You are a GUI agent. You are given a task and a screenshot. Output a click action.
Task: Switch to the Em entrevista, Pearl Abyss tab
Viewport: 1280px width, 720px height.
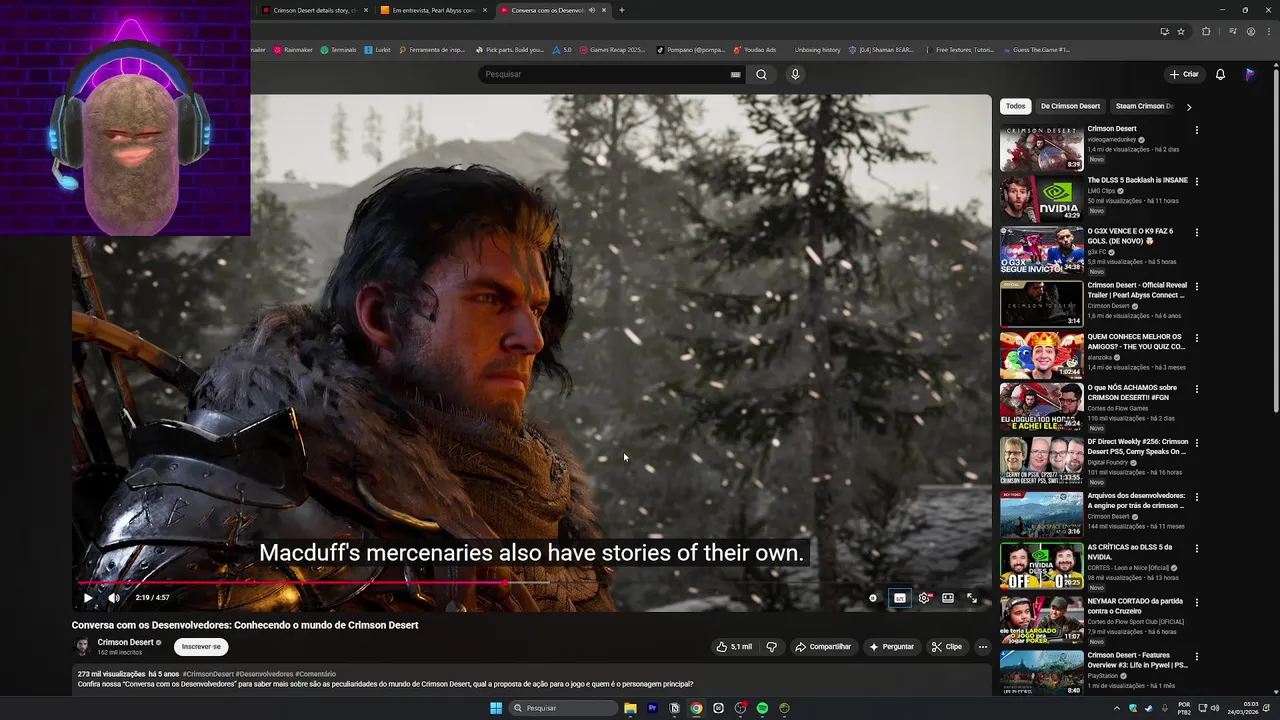coord(433,10)
